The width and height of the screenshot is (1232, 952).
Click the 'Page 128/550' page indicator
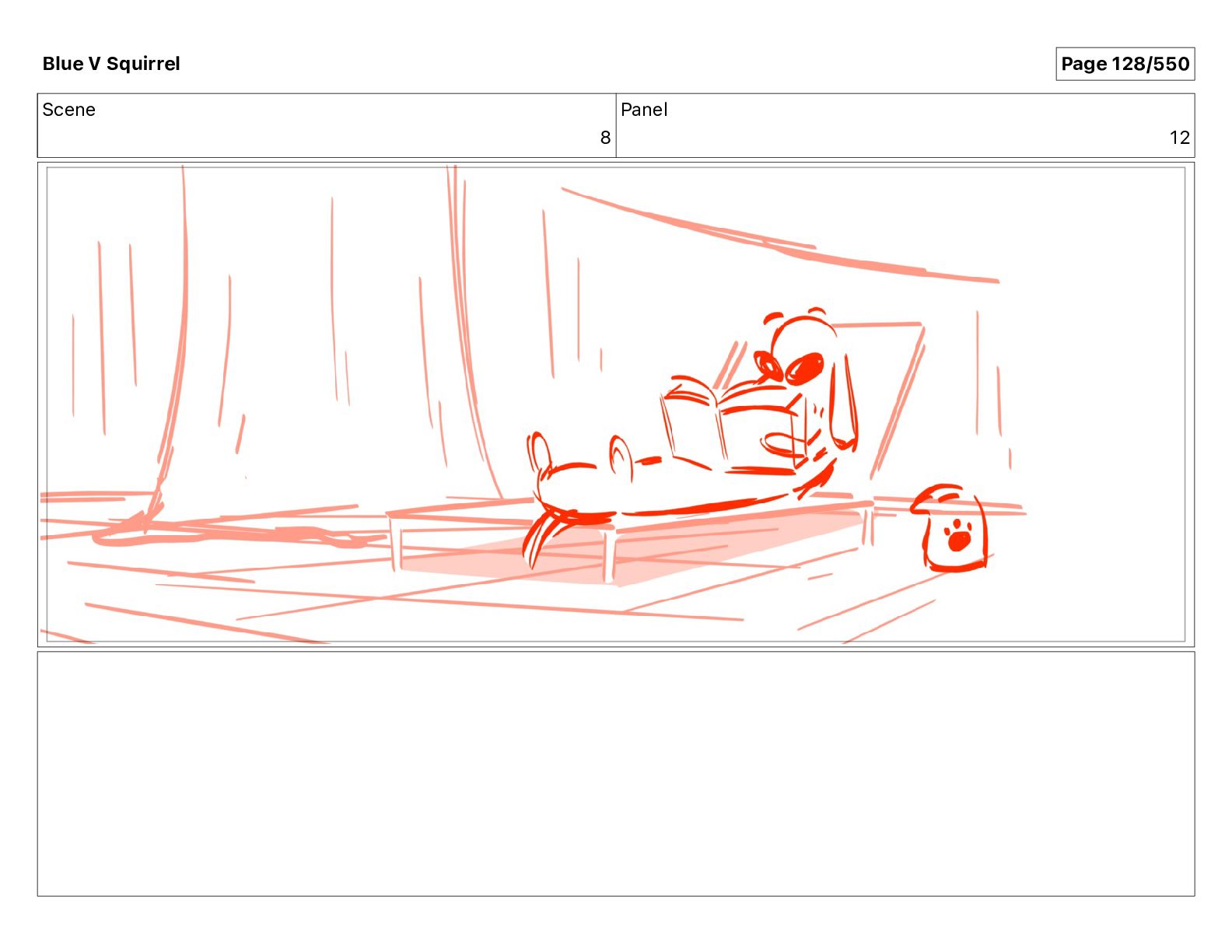click(x=1125, y=64)
